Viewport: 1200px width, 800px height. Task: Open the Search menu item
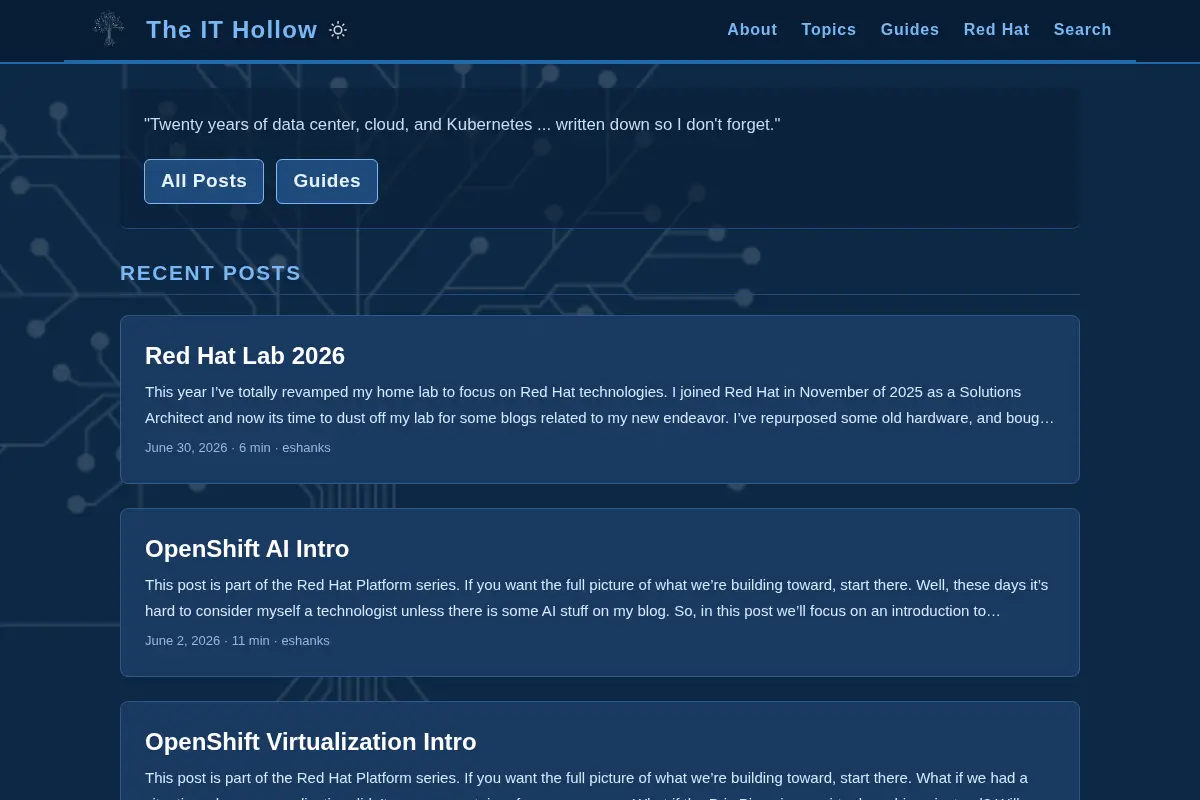coord(1082,30)
